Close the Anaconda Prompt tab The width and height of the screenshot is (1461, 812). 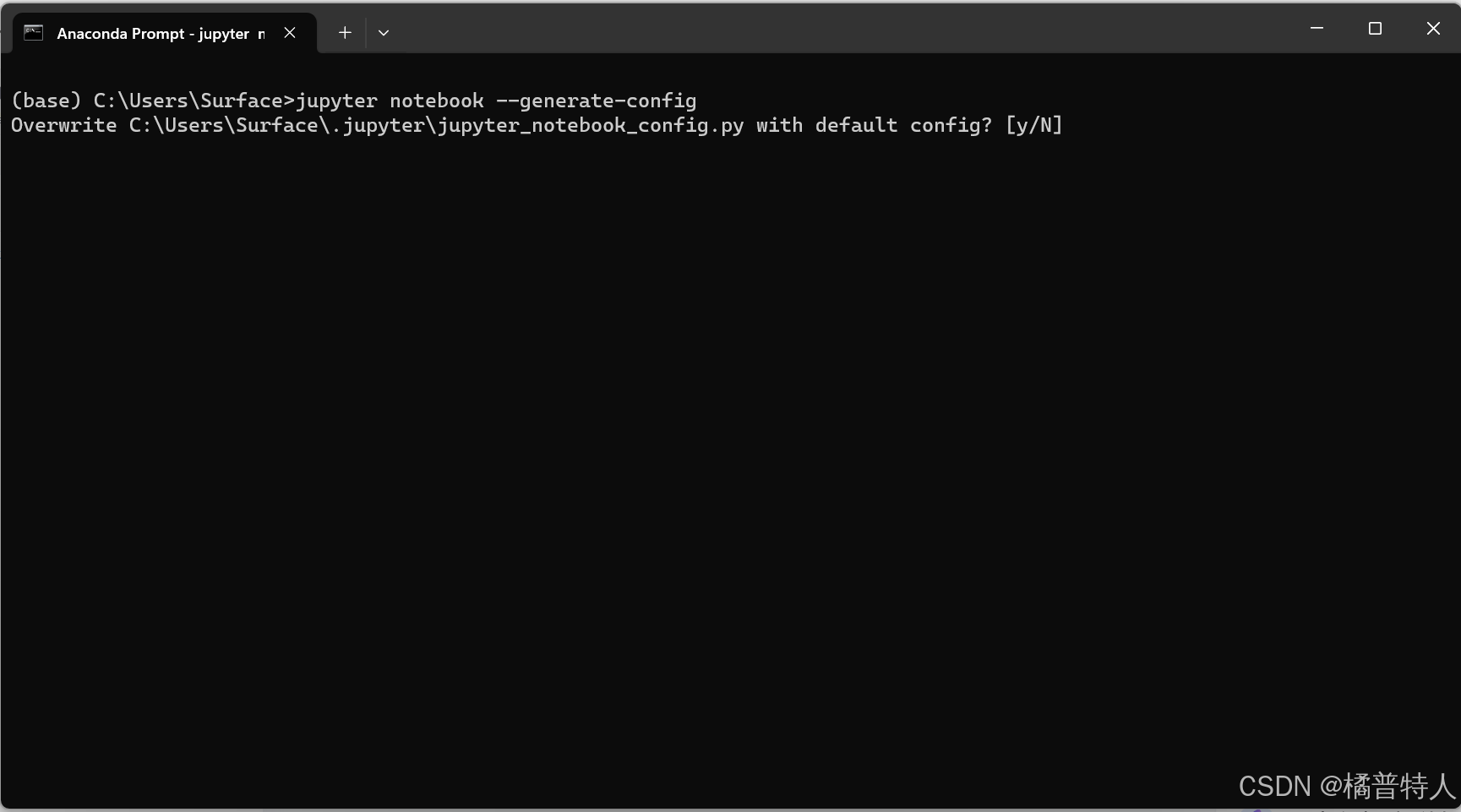290,33
